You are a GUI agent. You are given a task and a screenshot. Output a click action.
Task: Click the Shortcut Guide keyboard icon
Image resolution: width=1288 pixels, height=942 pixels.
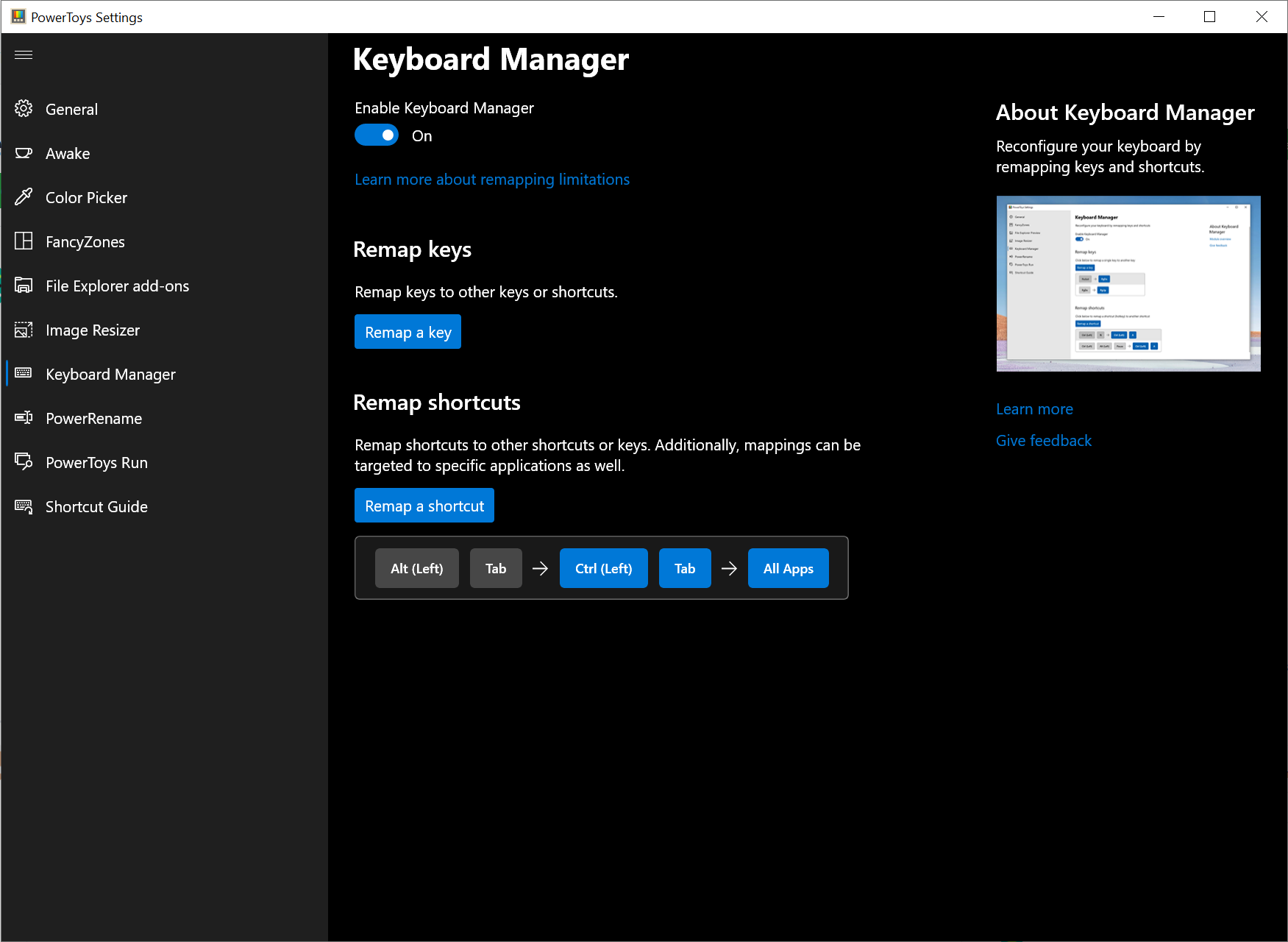[24, 506]
